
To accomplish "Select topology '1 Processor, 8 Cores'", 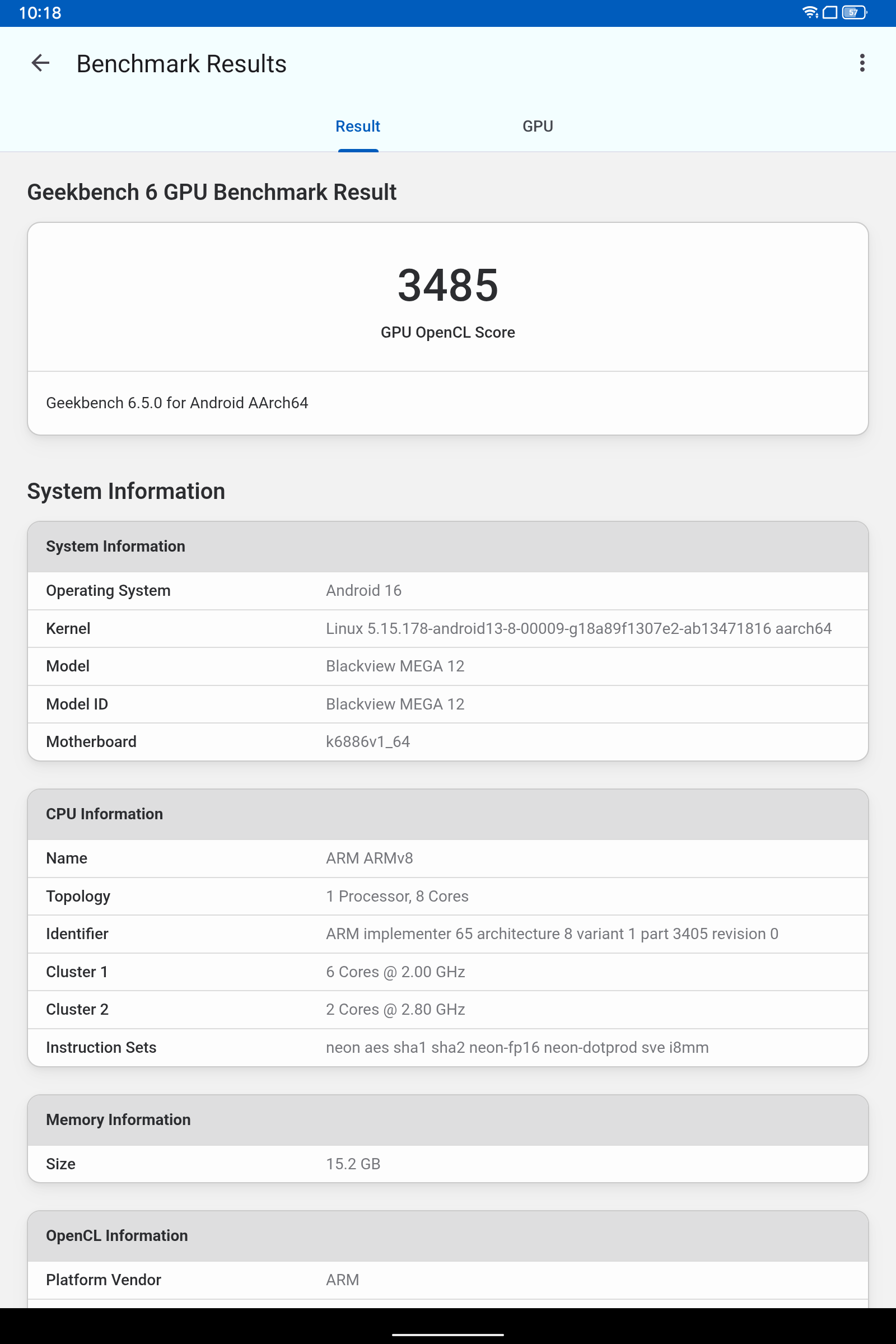I will (397, 897).
